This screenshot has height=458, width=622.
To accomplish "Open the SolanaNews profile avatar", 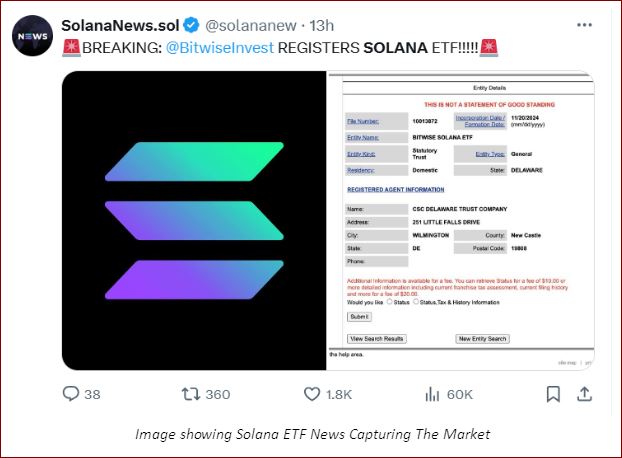I will 33,36.
